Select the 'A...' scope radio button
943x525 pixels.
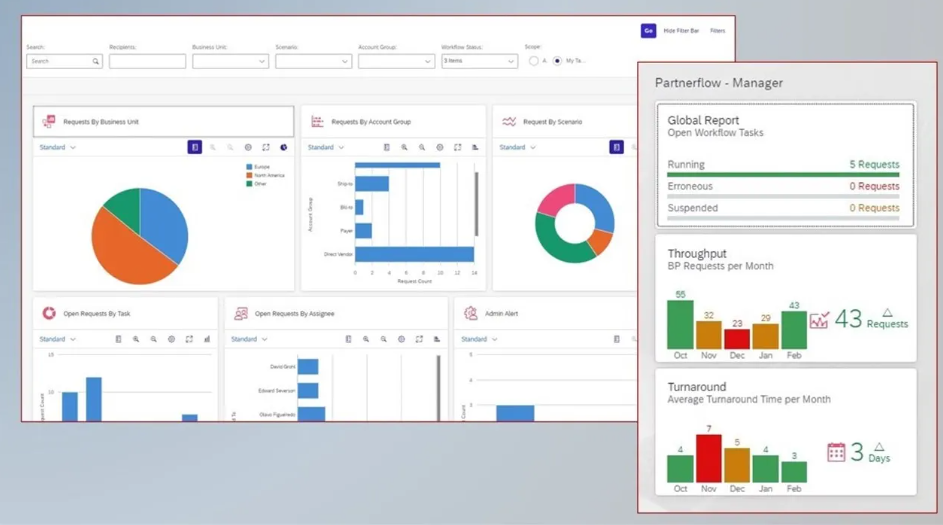coord(534,61)
